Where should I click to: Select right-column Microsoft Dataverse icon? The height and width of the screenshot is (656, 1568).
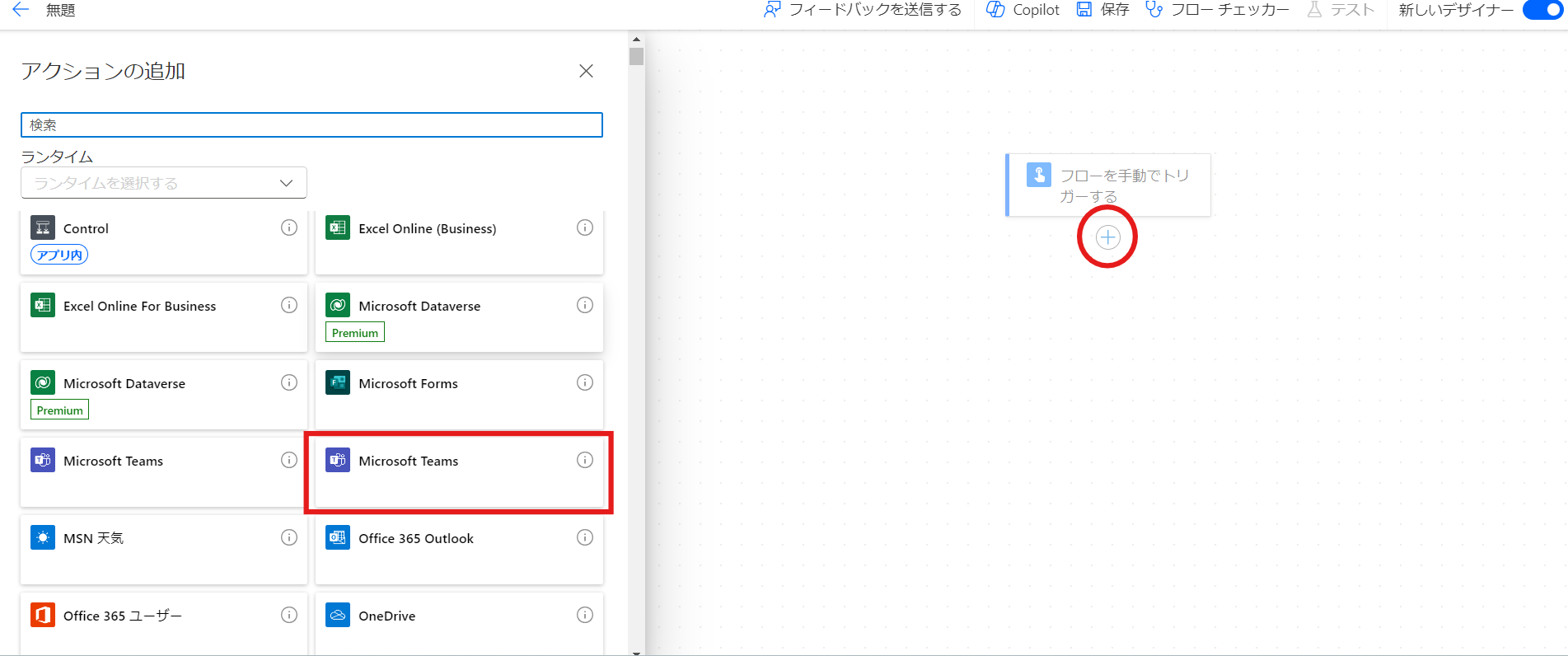[338, 306]
